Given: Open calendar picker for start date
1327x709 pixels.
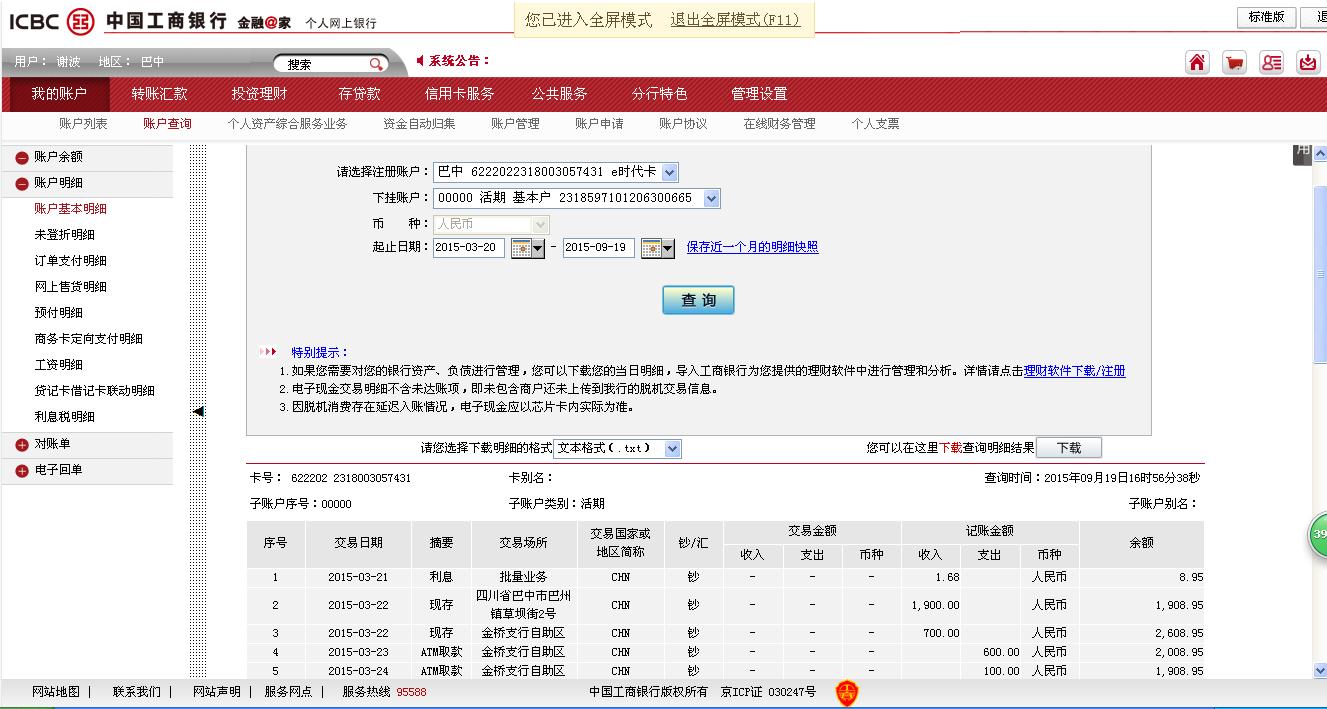Looking at the screenshot, I should 527,248.
